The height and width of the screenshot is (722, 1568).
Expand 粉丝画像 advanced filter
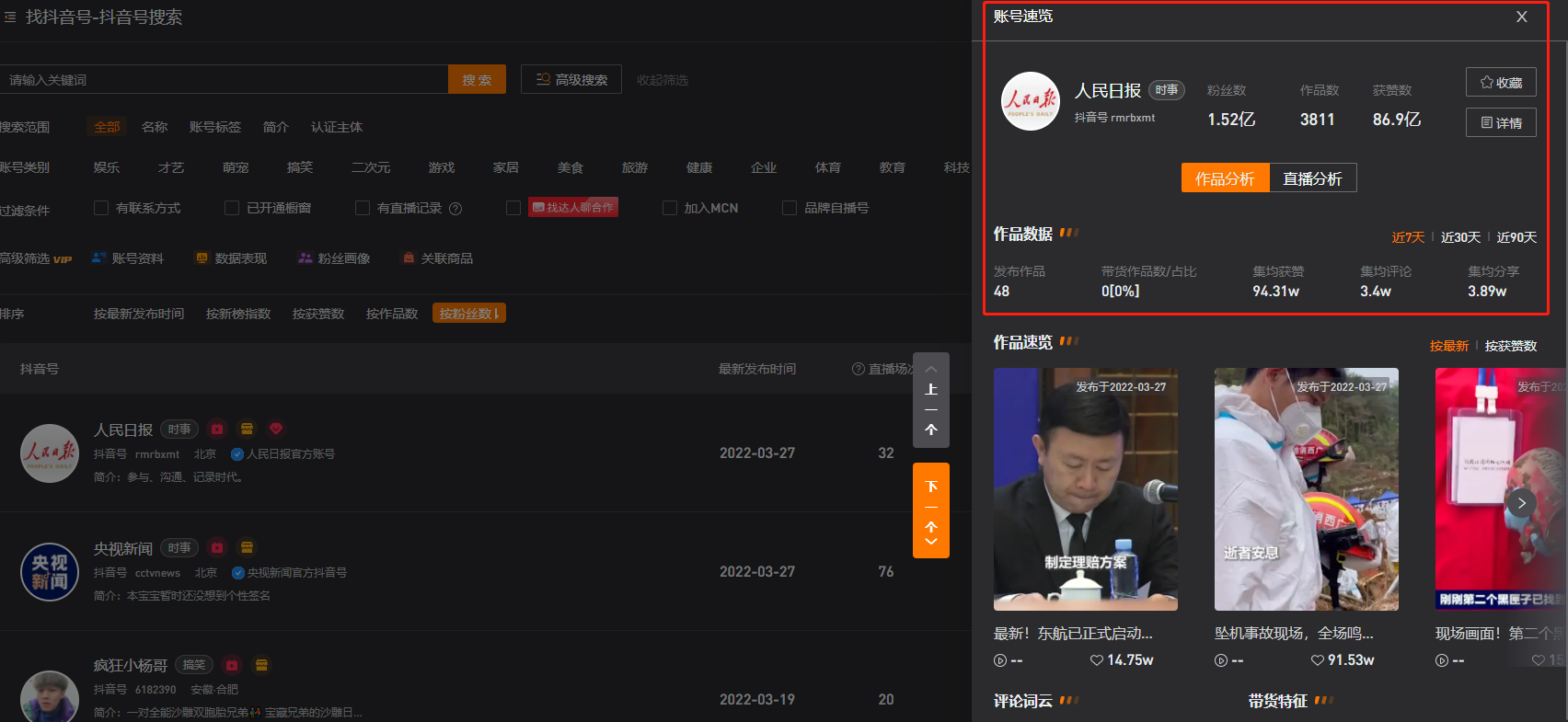tap(334, 258)
